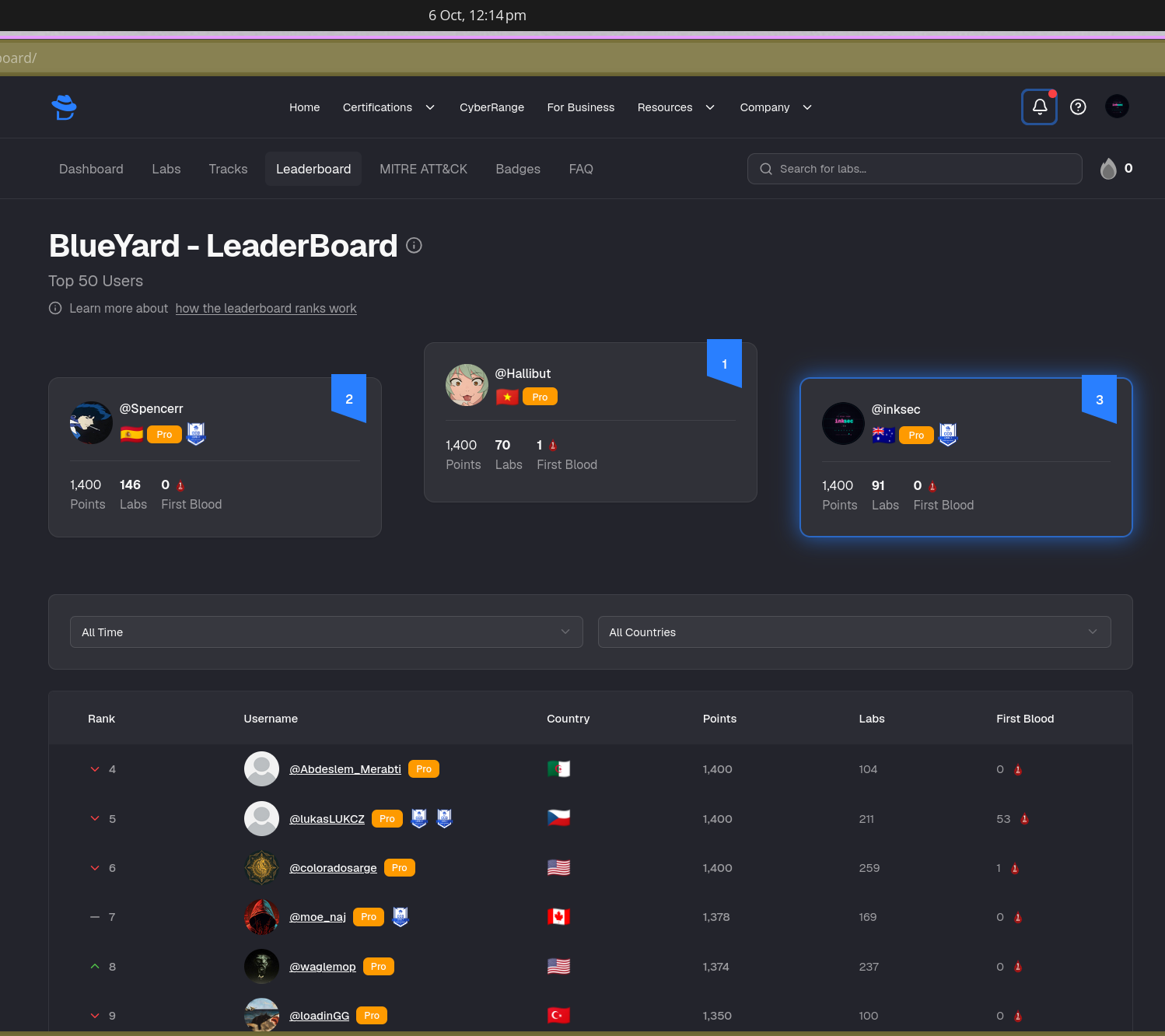Viewport: 1165px width, 1036px height.
Task: Open the MITRE ATT&CK tab
Action: (423, 169)
